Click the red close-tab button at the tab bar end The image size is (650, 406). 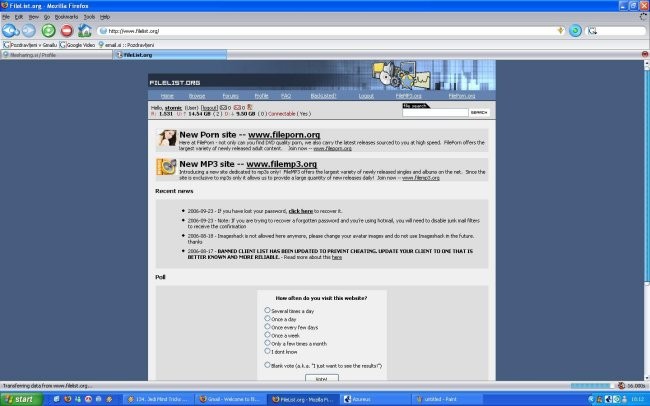pyautogui.click(x=645, y=54)
